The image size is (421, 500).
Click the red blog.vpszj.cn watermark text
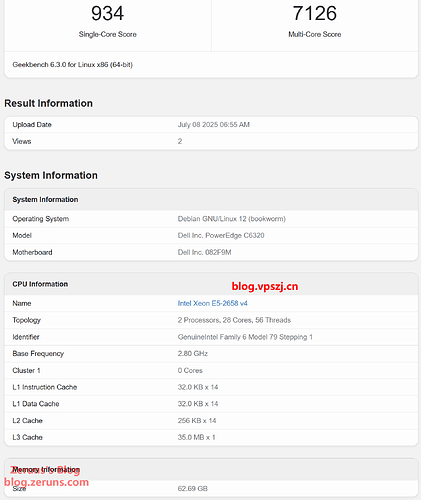click(x=265, y=286)
